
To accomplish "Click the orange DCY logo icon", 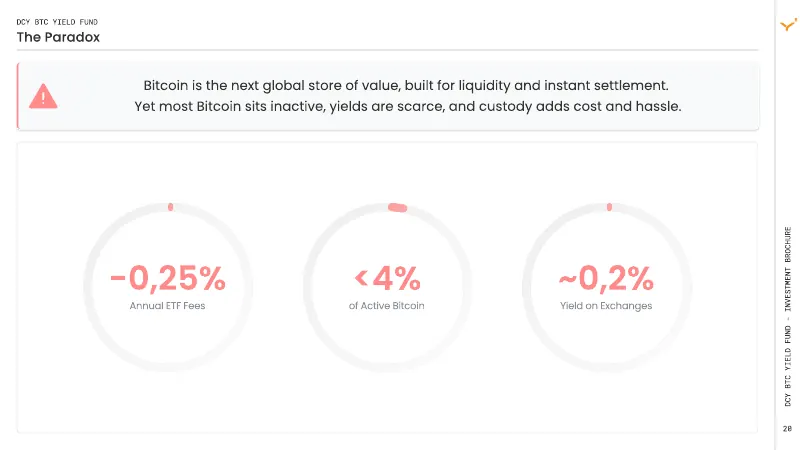I will [x=788, y=24].
